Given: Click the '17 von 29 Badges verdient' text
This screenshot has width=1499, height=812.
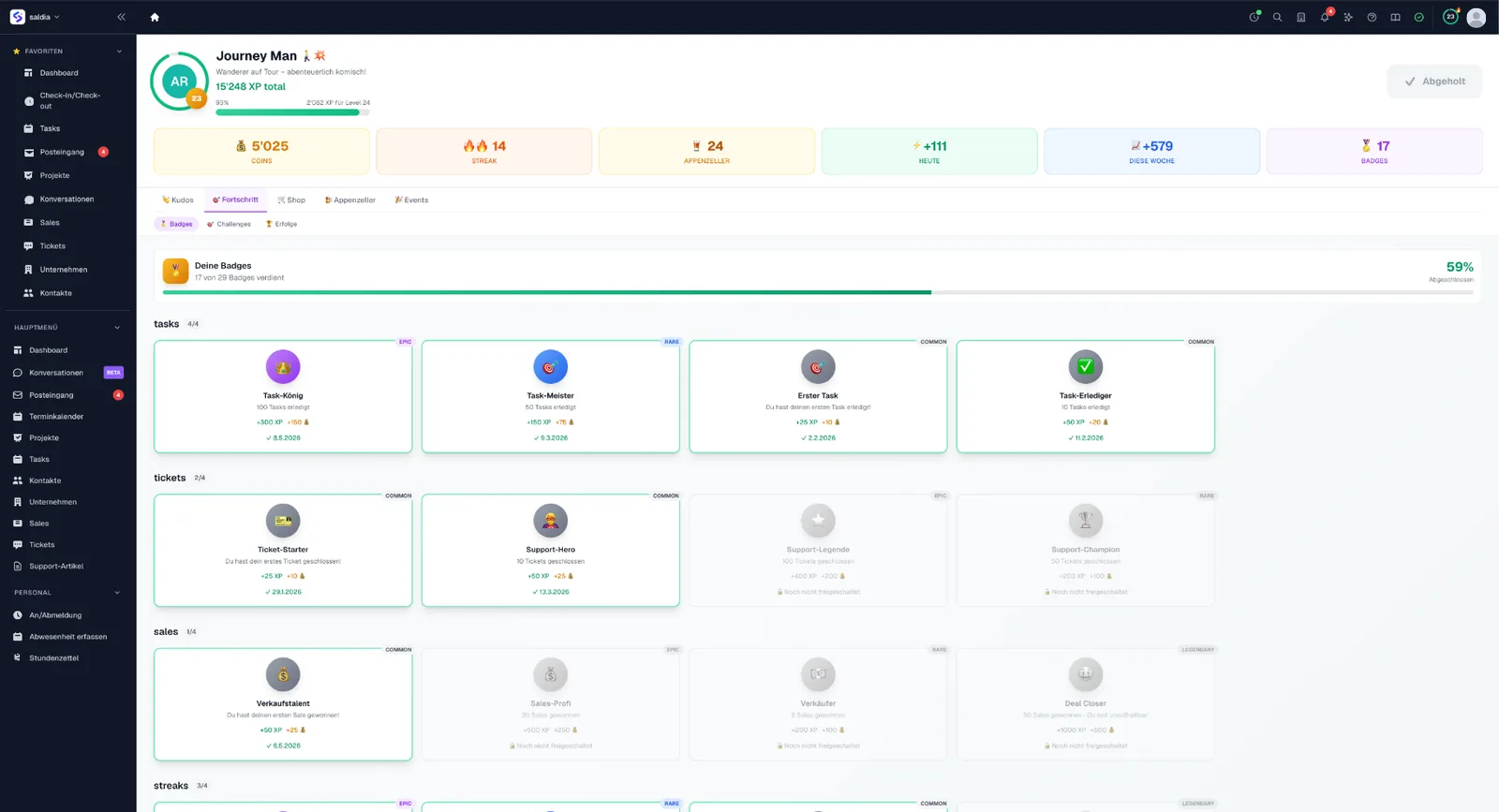Looking at the screenshot, I should (x=239, y=277).
